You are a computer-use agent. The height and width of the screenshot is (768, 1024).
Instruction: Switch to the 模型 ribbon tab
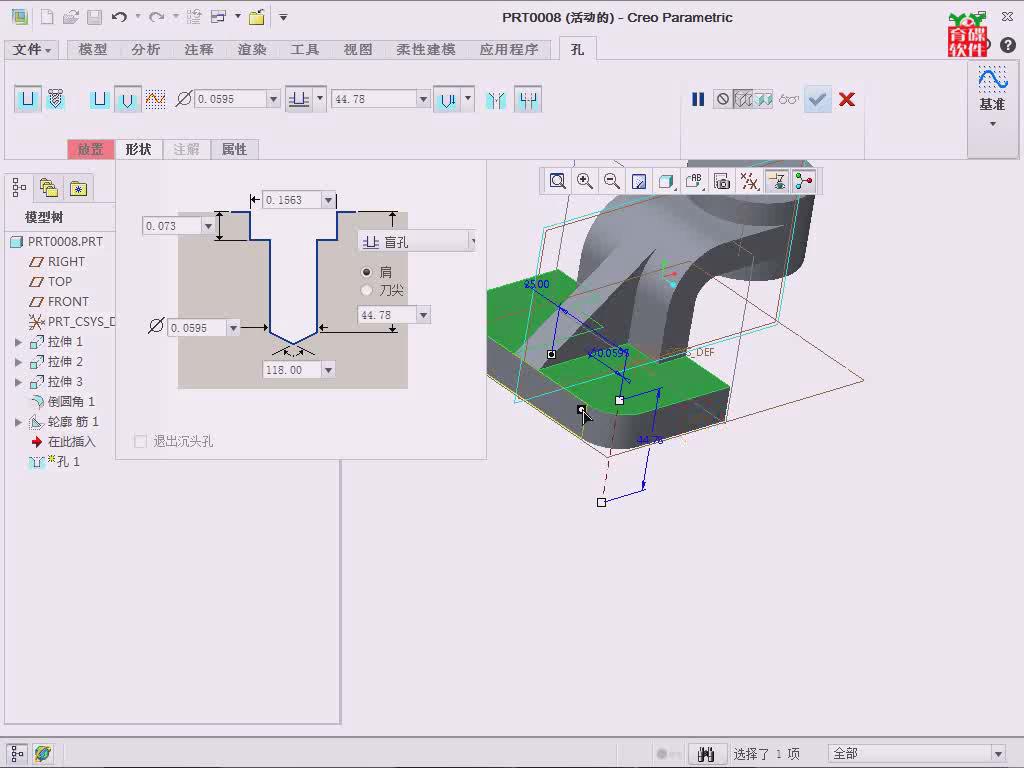tap(93, 50)
